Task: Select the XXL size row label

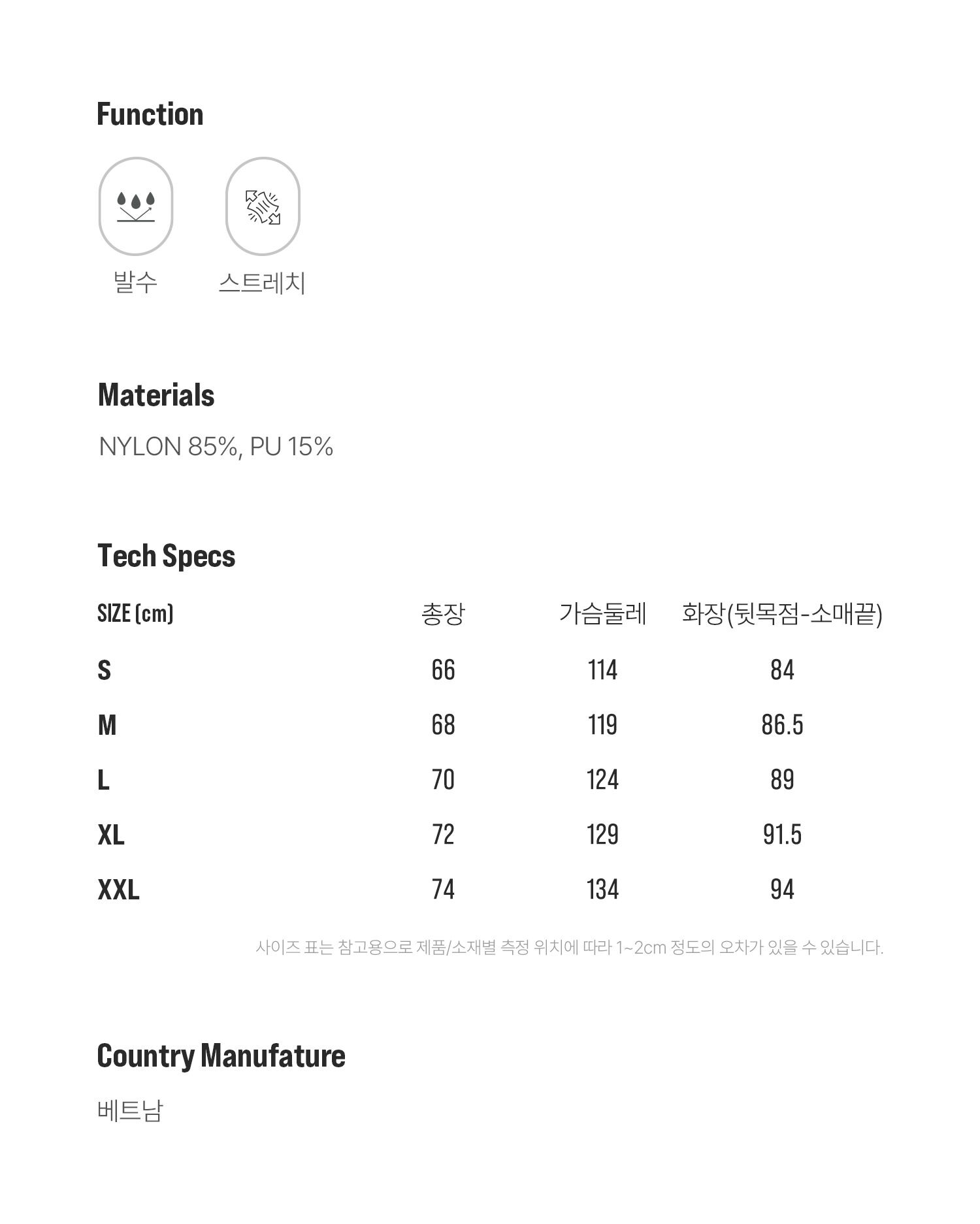Action: tap(119, 890)
